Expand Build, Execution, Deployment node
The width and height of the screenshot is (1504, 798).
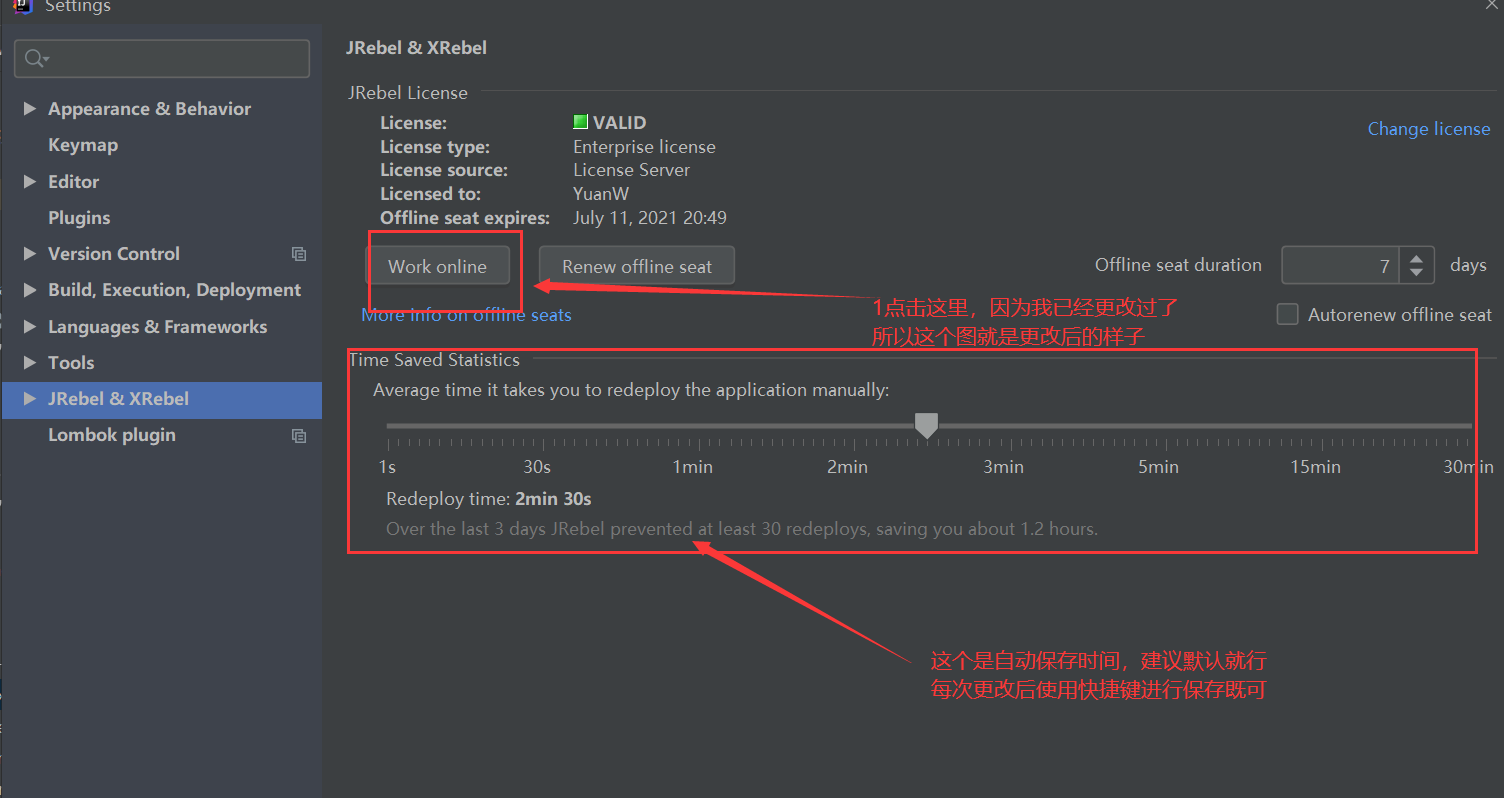click(x=29, y=290)
